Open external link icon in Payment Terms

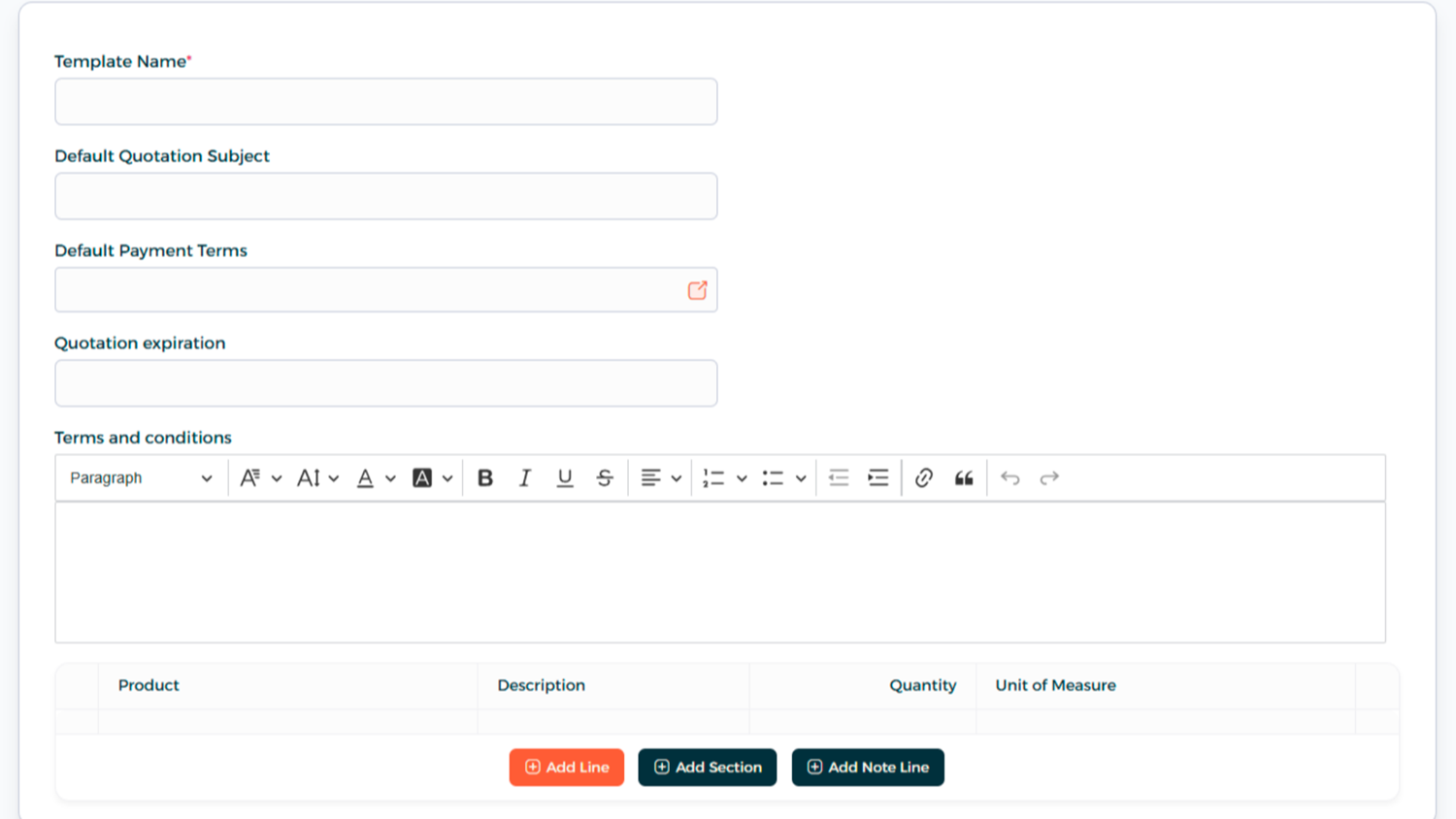point(697,290)
